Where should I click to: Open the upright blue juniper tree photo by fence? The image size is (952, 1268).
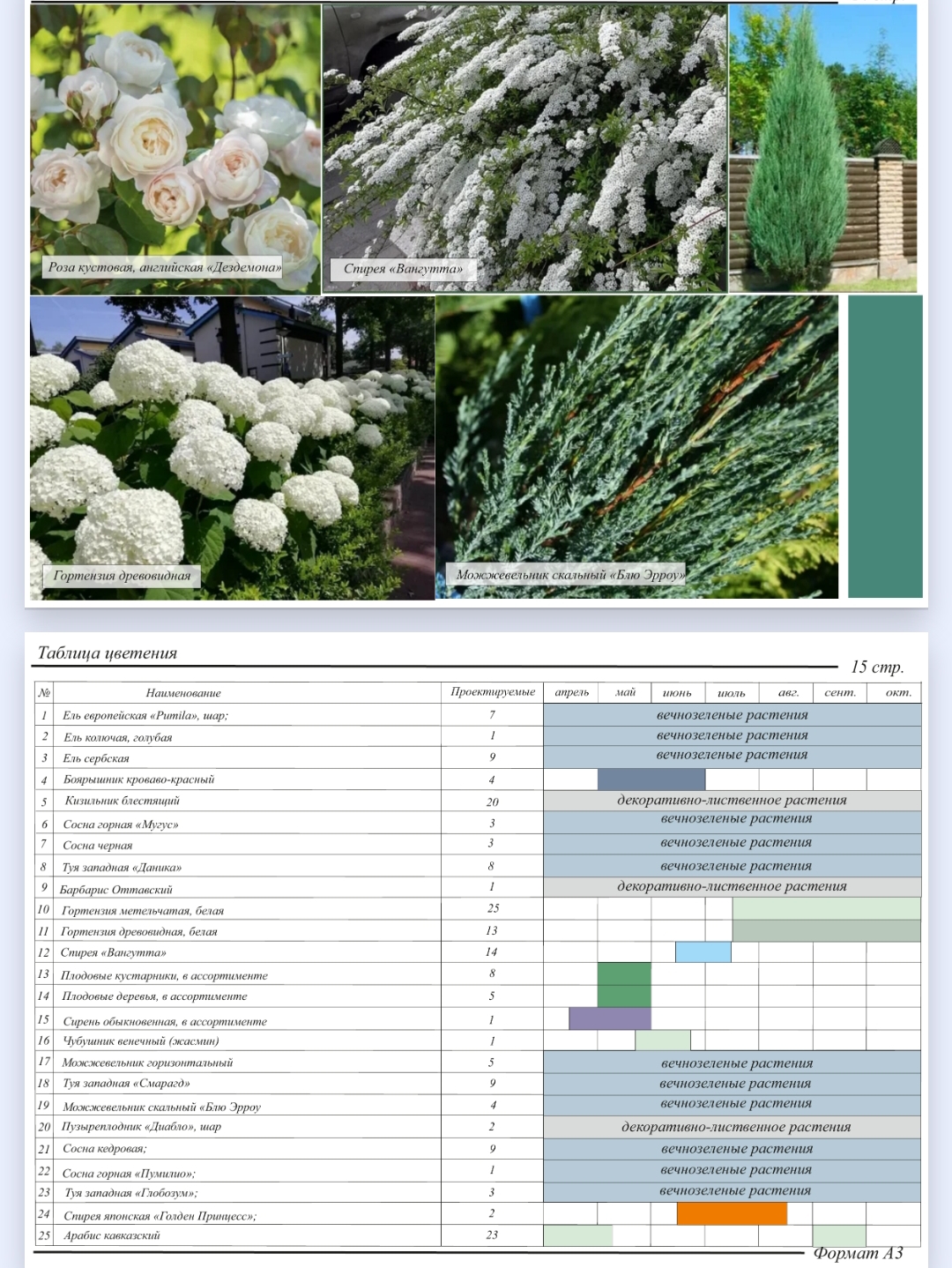pyautogui.click(x=822, y=148)
